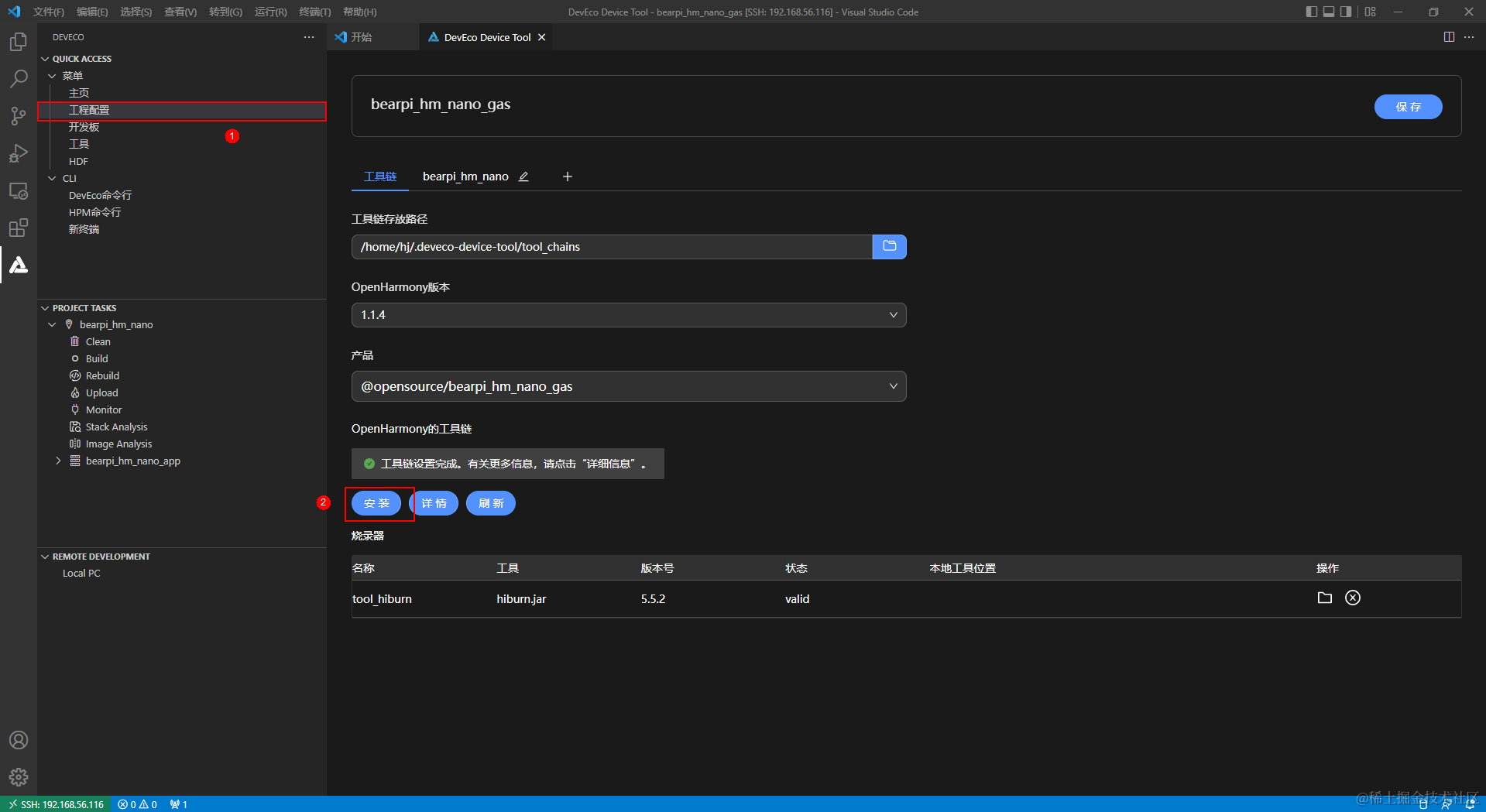
Task: Open tool_hiburn local folder icon
Action: pos(1324,598)
